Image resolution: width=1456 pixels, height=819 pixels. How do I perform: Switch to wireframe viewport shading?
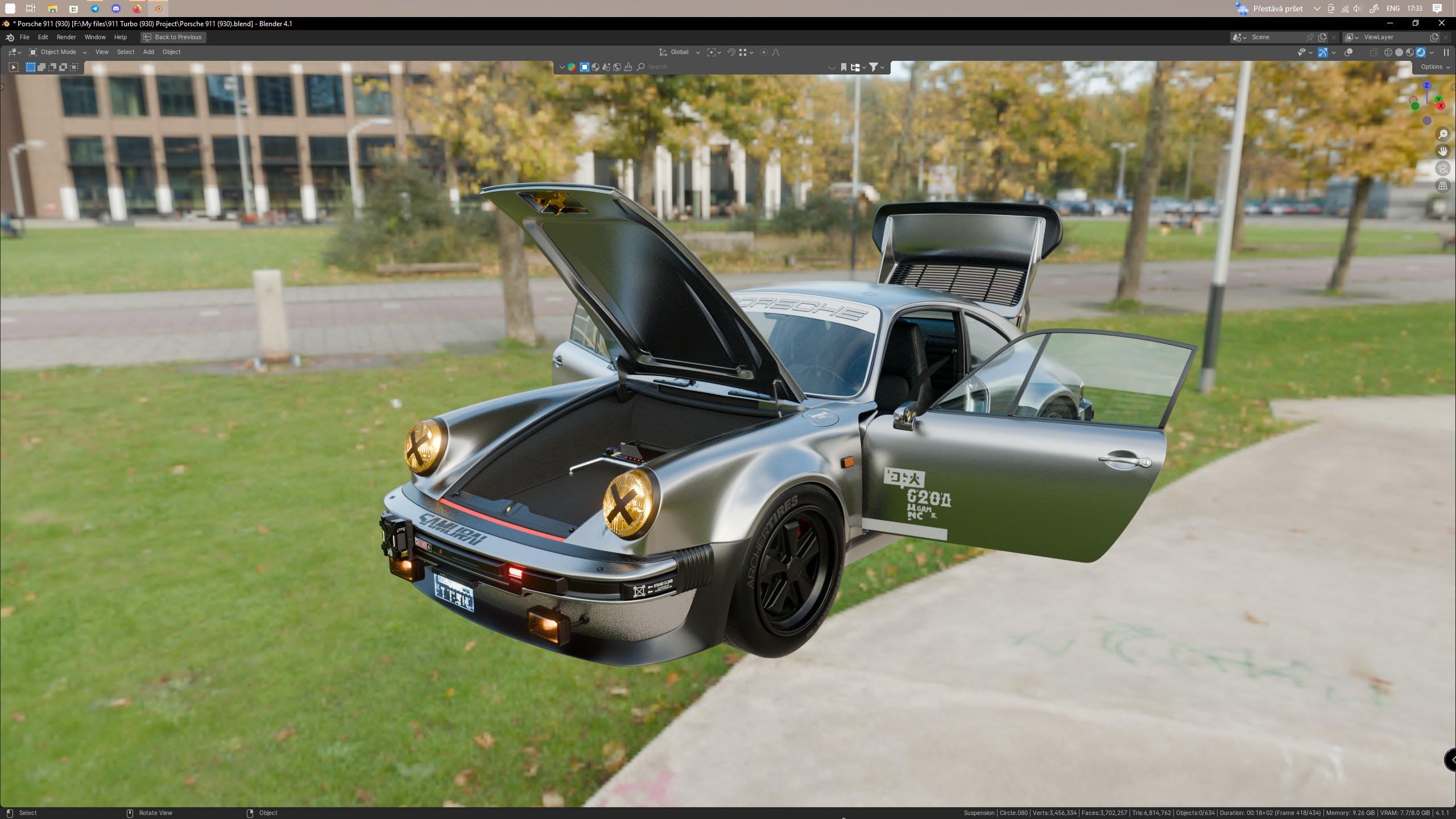1388,52
